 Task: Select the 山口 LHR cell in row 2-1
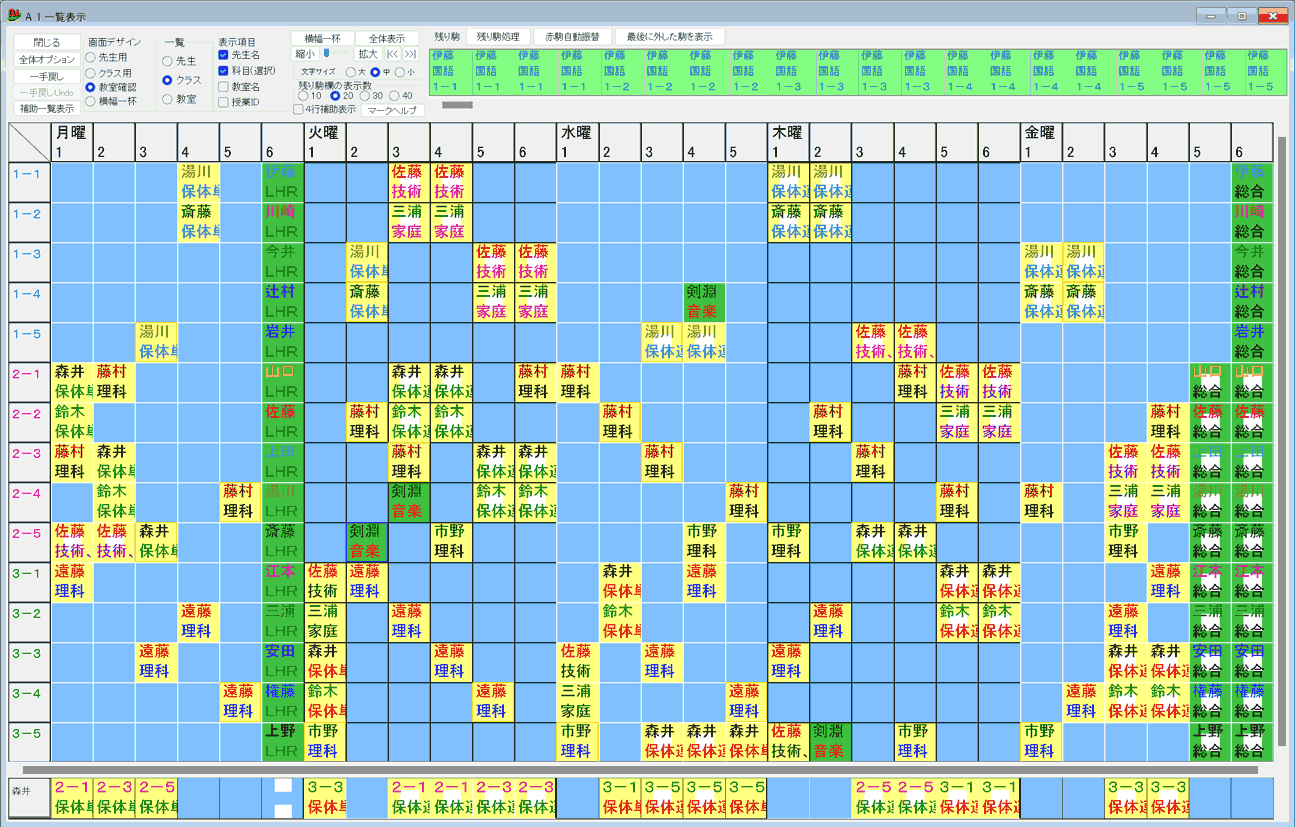tap(283, 382)
